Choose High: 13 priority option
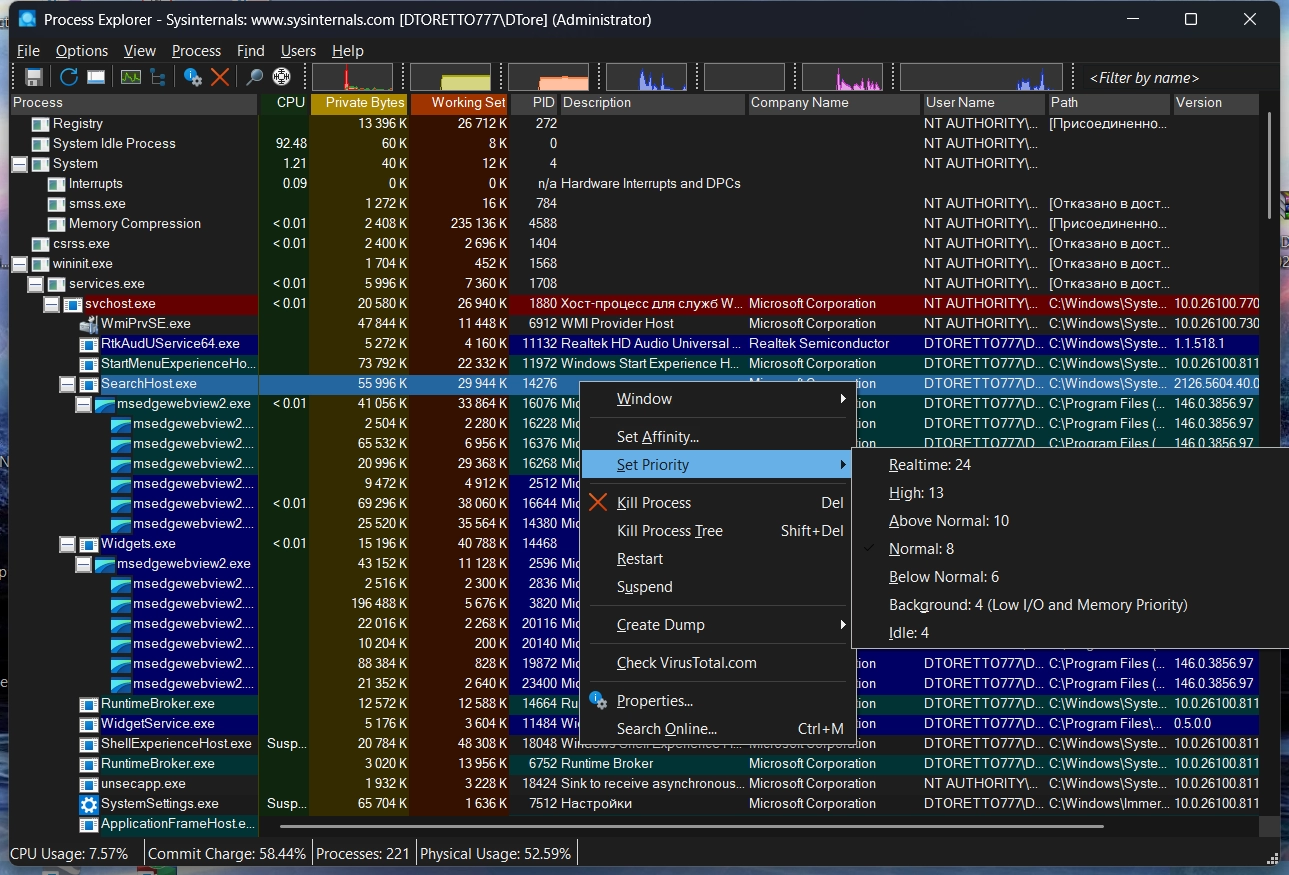Image resolution: width=1289 pixels, height=875 pixels. click(916, 493)
